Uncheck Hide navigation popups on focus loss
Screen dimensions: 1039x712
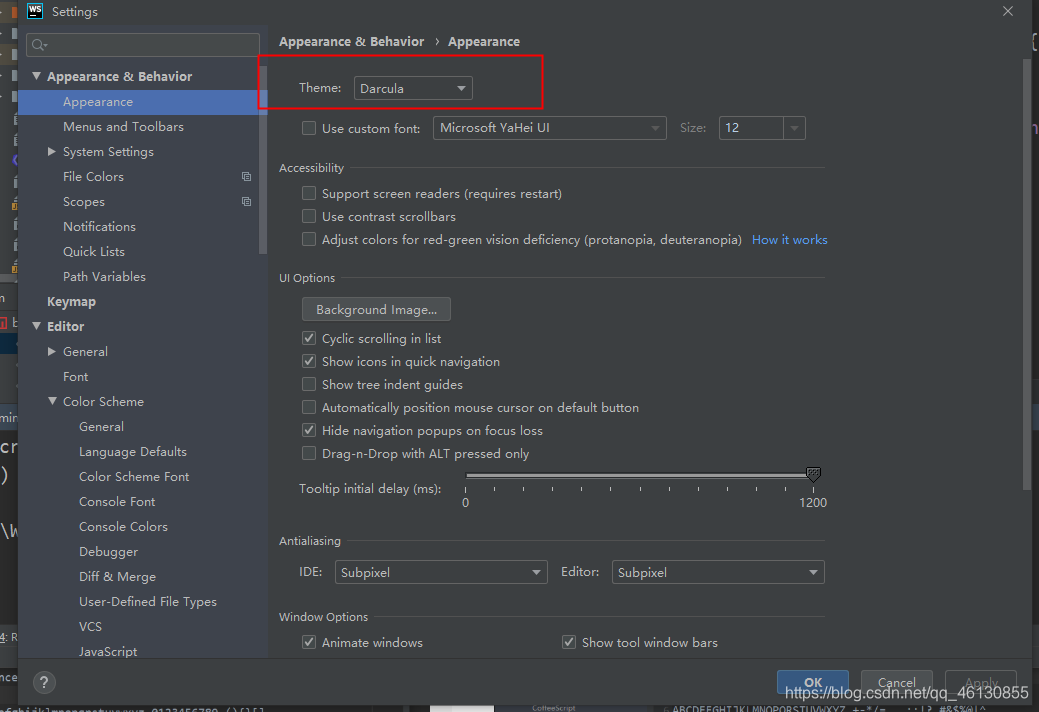(309, 430)
